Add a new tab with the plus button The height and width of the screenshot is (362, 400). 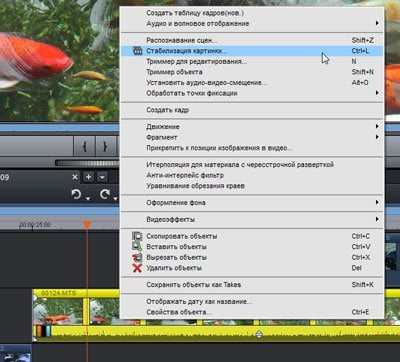click(89, 177)
